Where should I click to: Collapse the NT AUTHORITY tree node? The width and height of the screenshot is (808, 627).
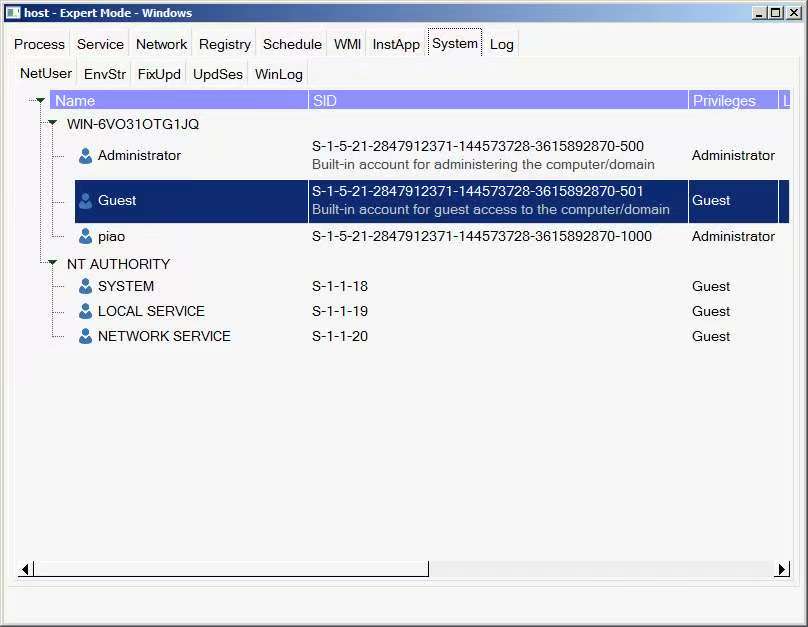[52, 264]
